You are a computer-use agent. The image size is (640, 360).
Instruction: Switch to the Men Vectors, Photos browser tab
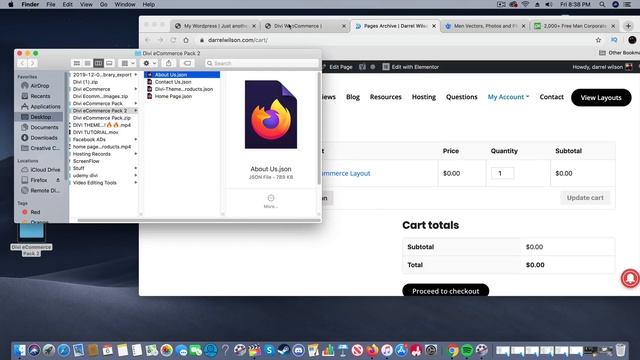pos(485,26)
